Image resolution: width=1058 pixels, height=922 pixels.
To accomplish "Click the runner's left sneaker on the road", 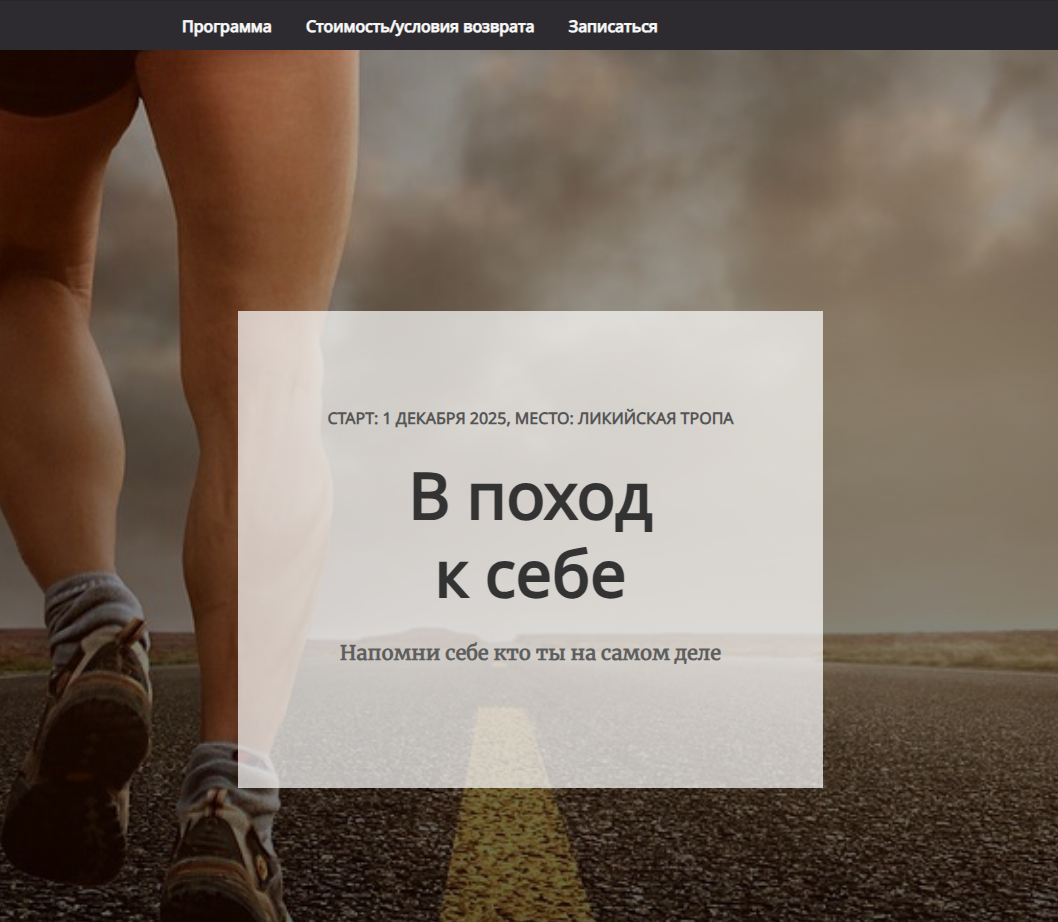I will (90, 720).
